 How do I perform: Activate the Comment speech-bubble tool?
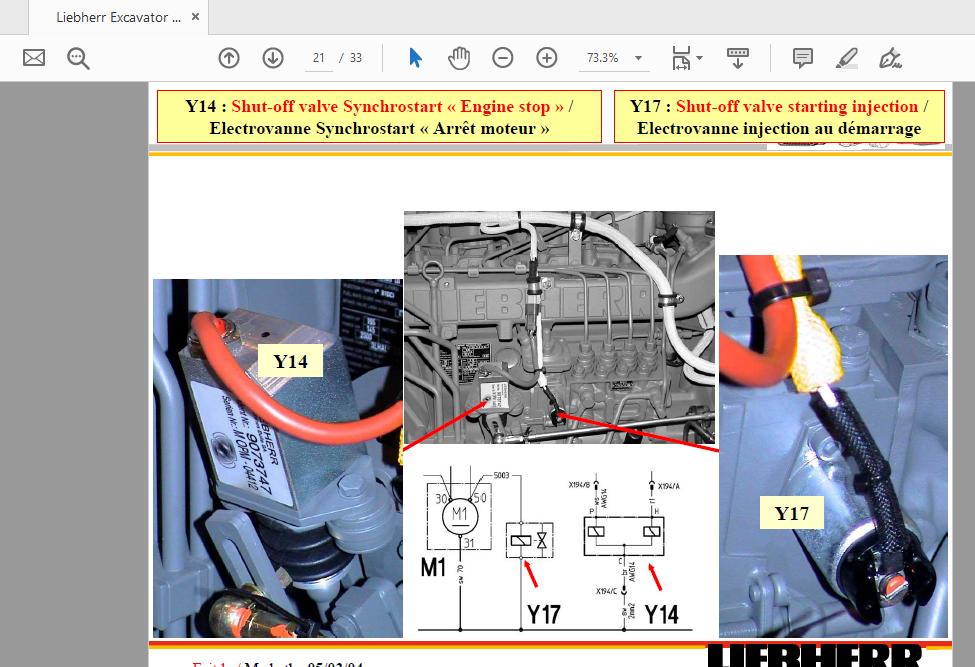tap(801, 58)
